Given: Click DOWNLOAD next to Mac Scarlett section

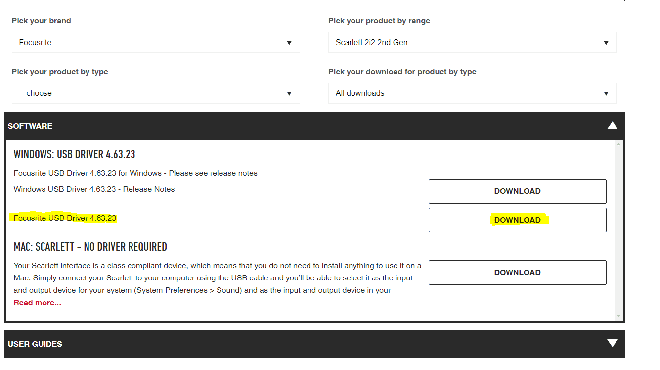Looking at the screenshot, I should [518, 272].
